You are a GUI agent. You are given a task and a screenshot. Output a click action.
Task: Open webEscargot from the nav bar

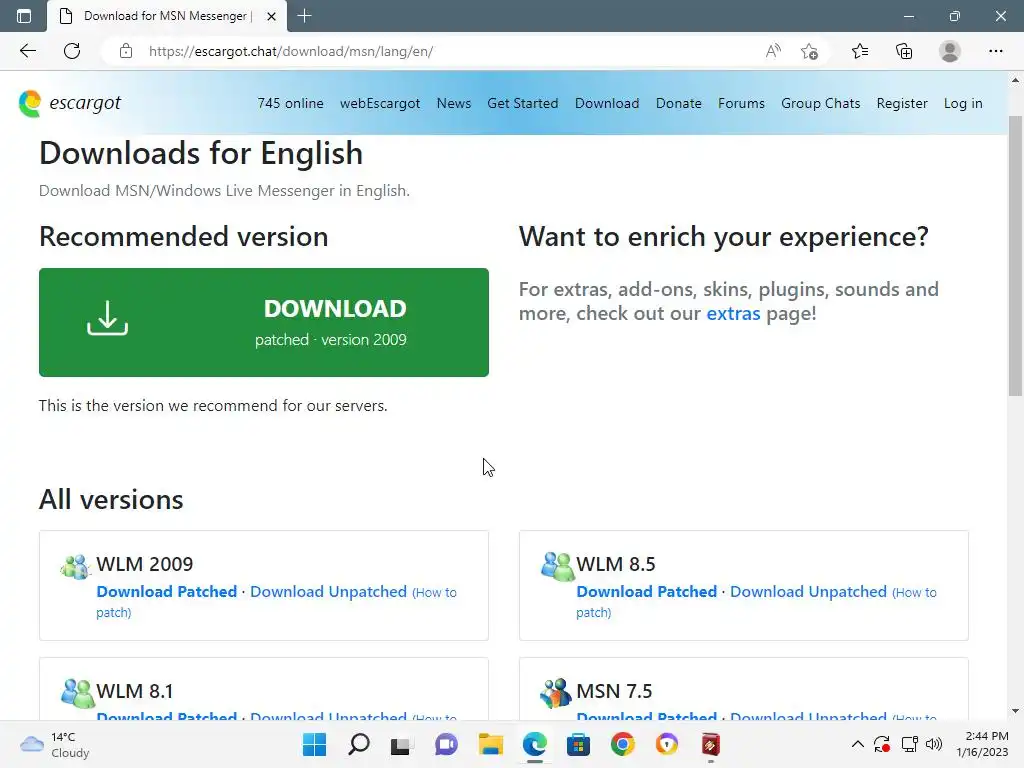coord(380,103)
